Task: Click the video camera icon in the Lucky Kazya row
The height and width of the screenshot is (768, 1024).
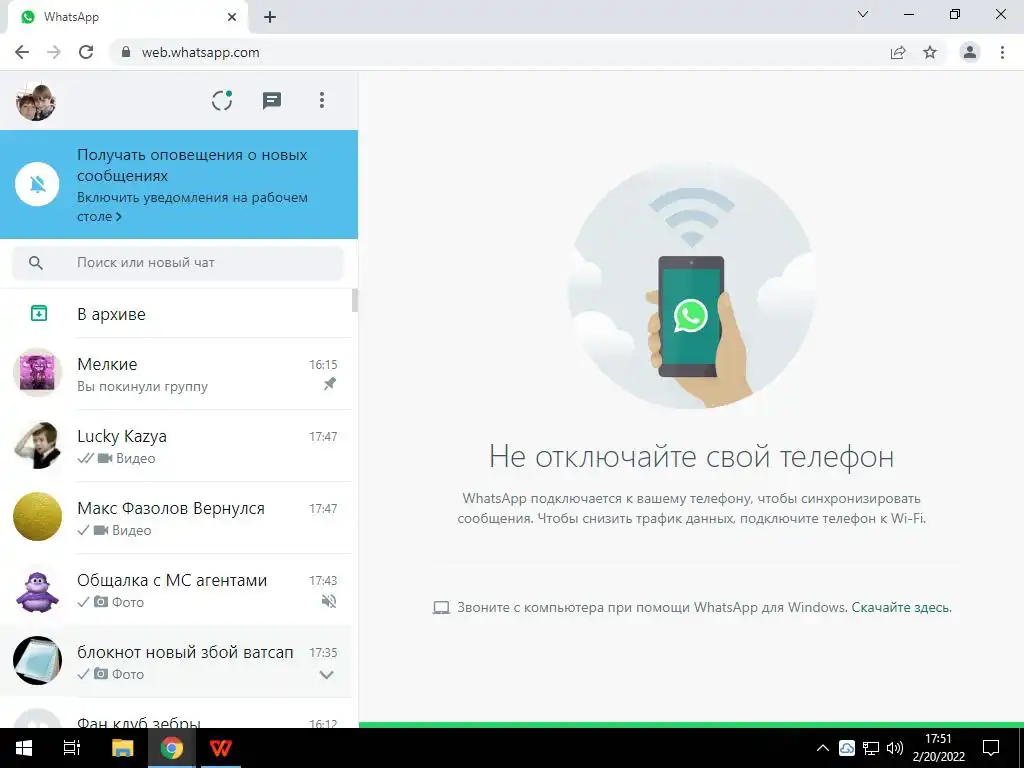Action: click(x=104, y=458)
